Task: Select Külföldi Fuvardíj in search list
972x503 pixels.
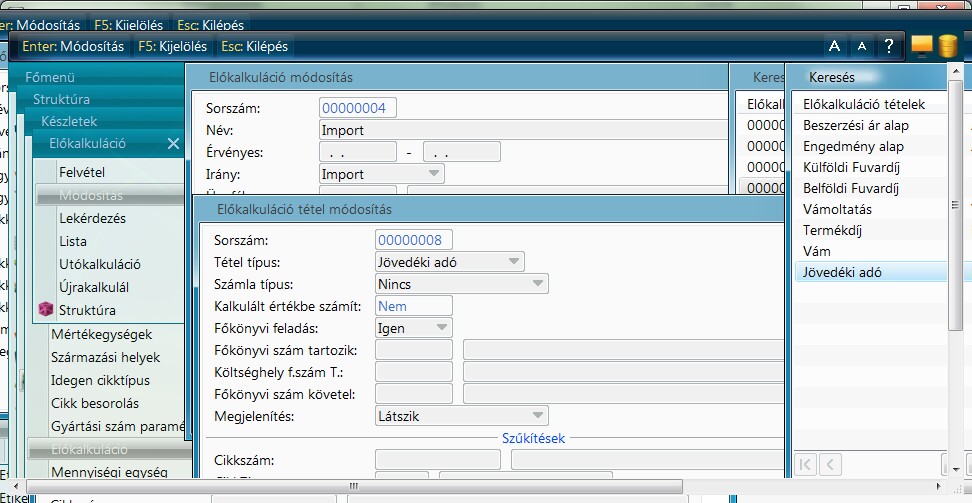Action: pos(851,167)
